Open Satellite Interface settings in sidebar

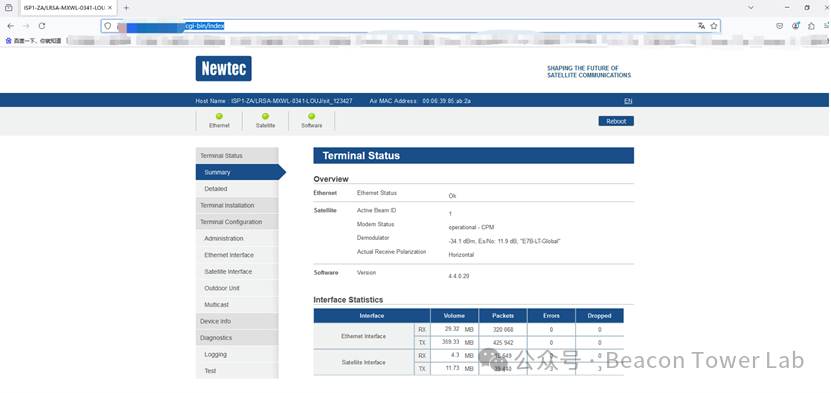(x=237, y=272)
